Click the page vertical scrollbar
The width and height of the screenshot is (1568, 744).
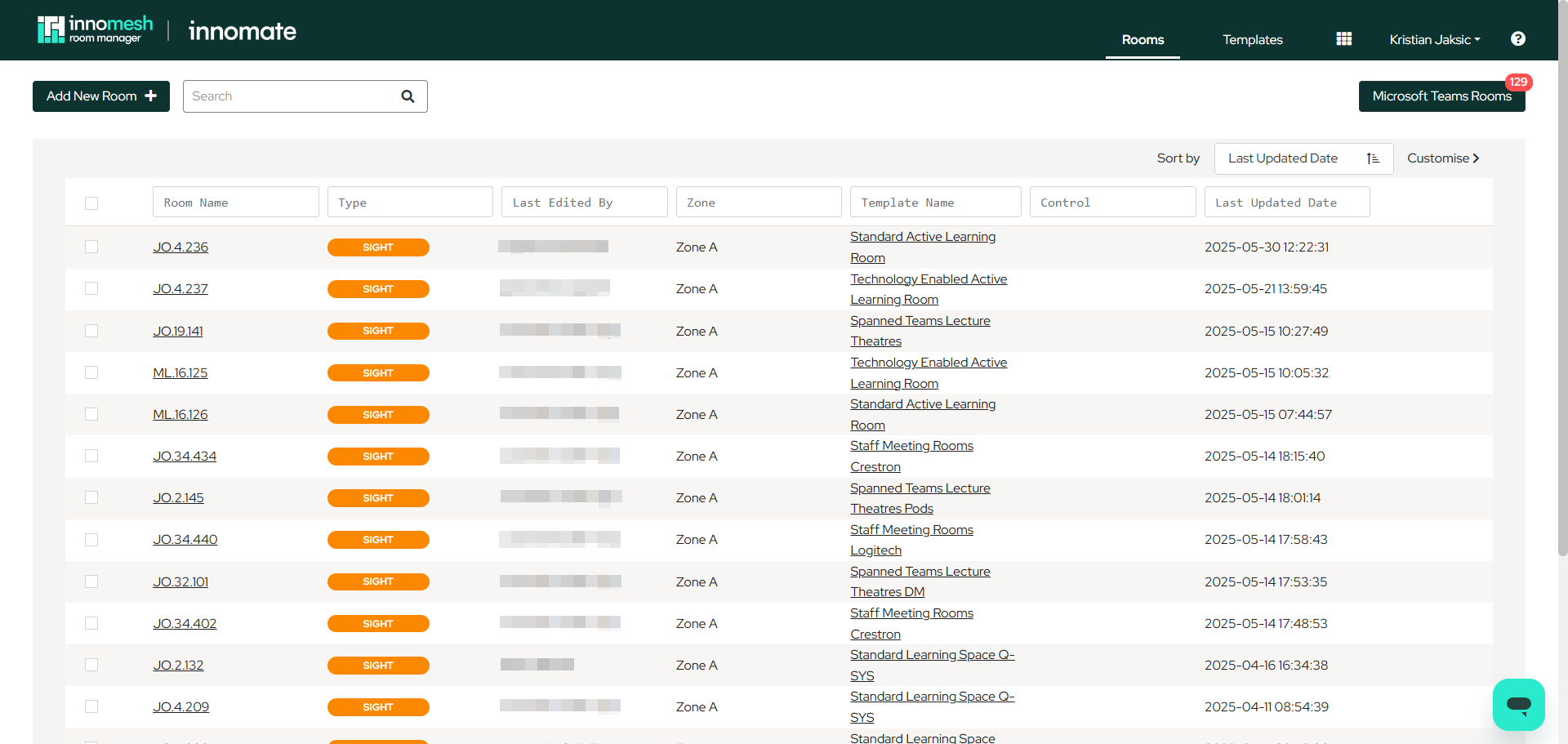tap(1562, 278)
